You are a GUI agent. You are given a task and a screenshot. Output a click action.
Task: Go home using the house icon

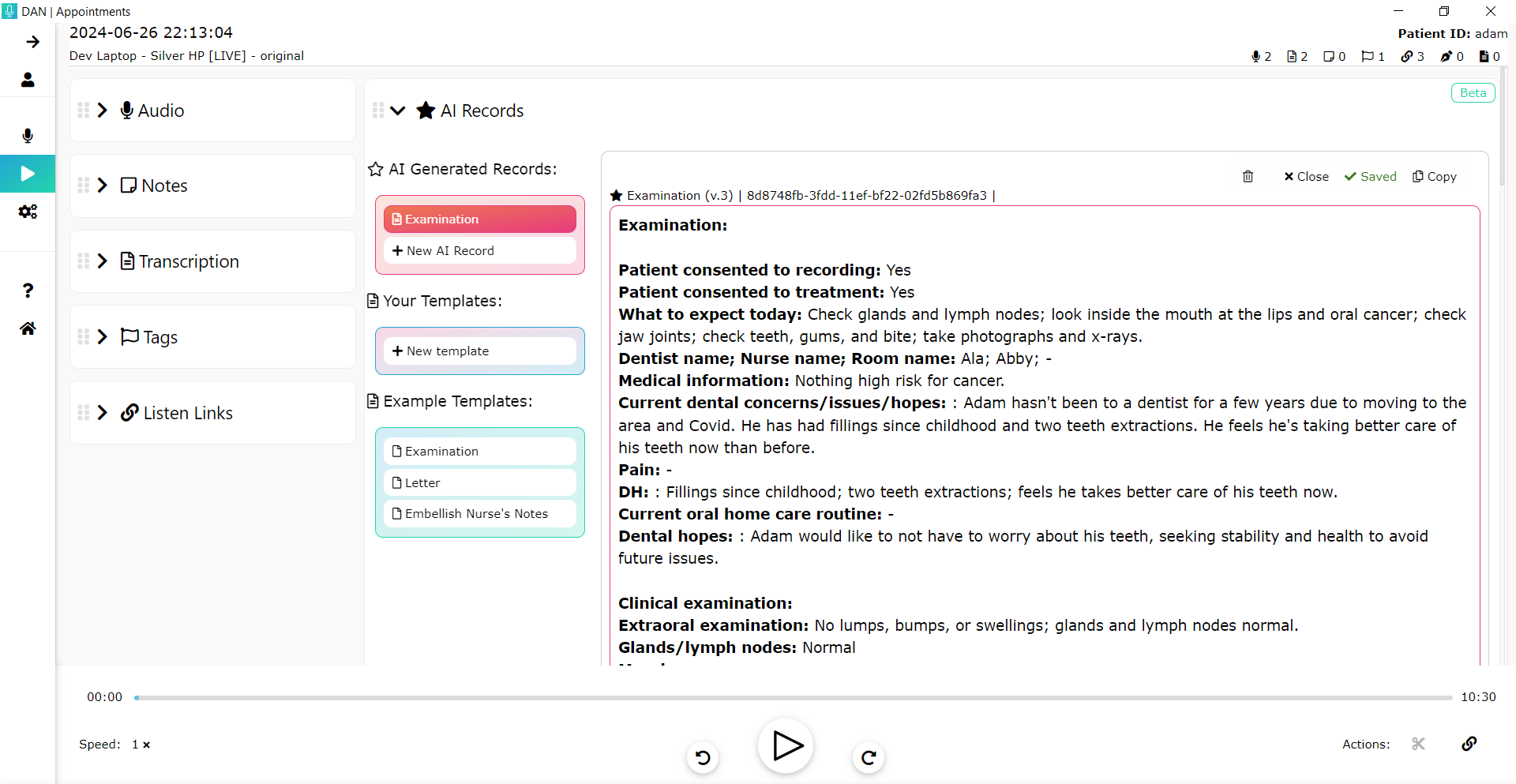pyautogui.click(x=28, y=328)
